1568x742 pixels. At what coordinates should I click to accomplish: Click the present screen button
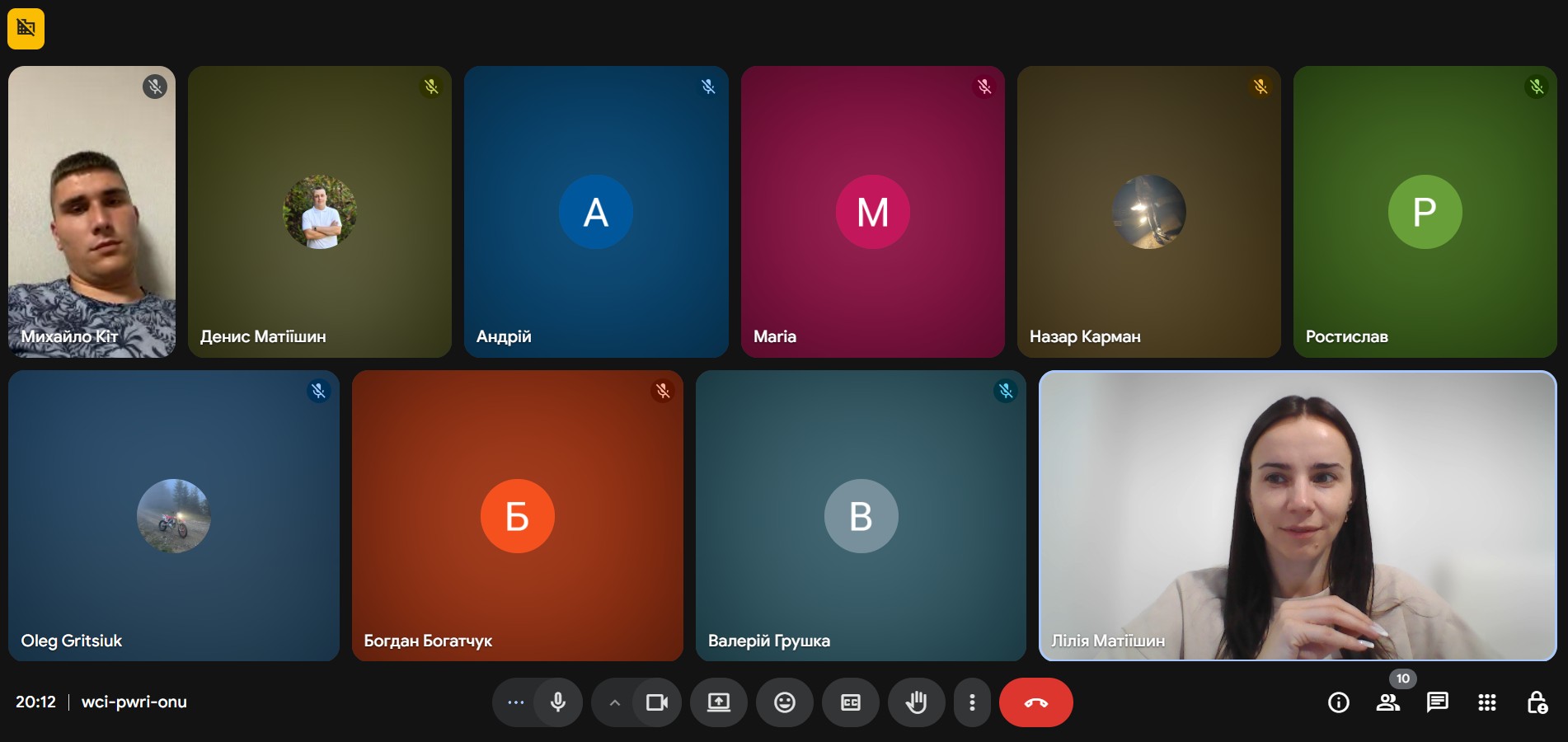point(719,702)
